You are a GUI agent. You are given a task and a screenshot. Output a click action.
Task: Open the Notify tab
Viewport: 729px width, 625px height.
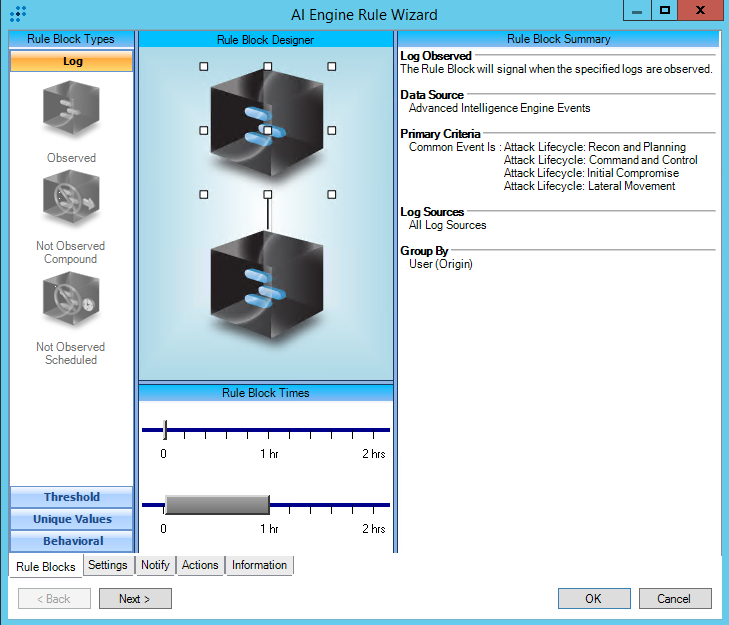[155, 565]
